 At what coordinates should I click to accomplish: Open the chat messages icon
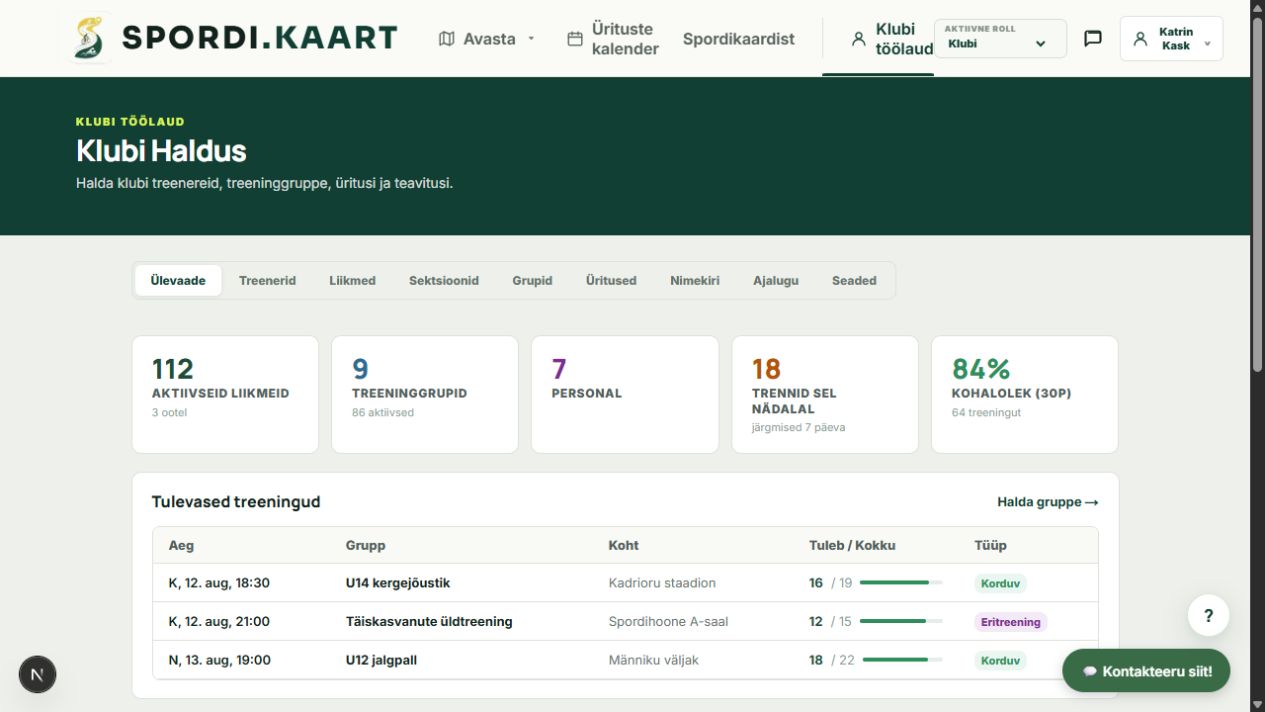[1093, 39]
